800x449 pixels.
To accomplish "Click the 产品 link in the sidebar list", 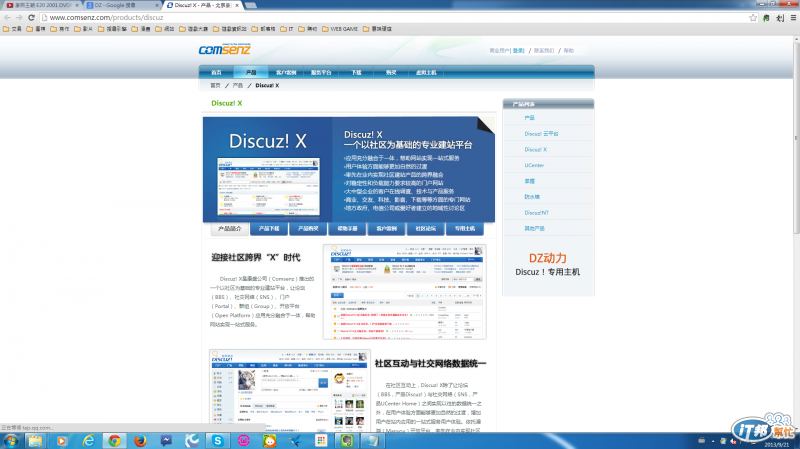I will pos(529,118).
